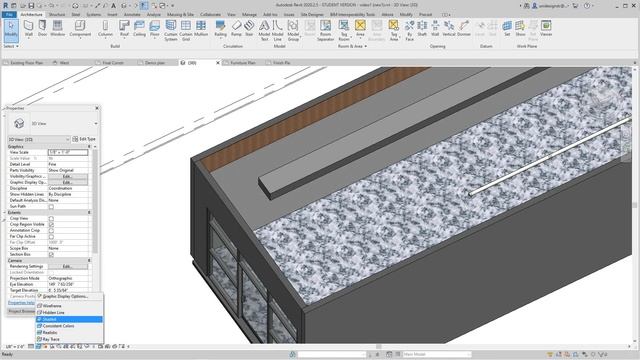Toggle the Sun Path checkbox
The width and height of the screenshot is (640, 360).
[51, 207]
